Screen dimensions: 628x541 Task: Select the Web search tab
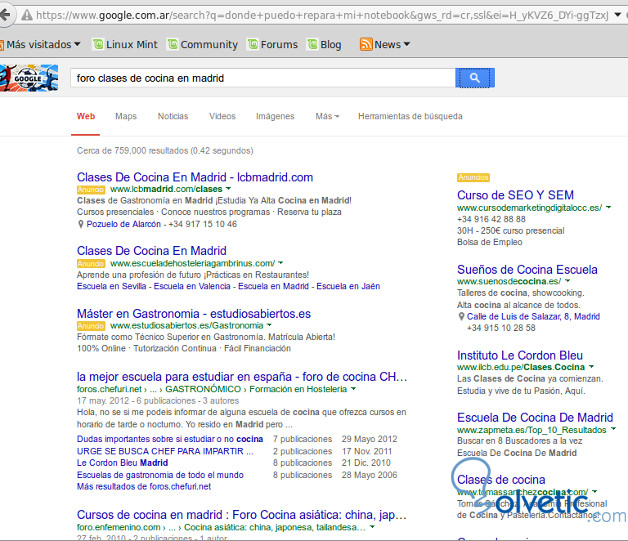86,116
